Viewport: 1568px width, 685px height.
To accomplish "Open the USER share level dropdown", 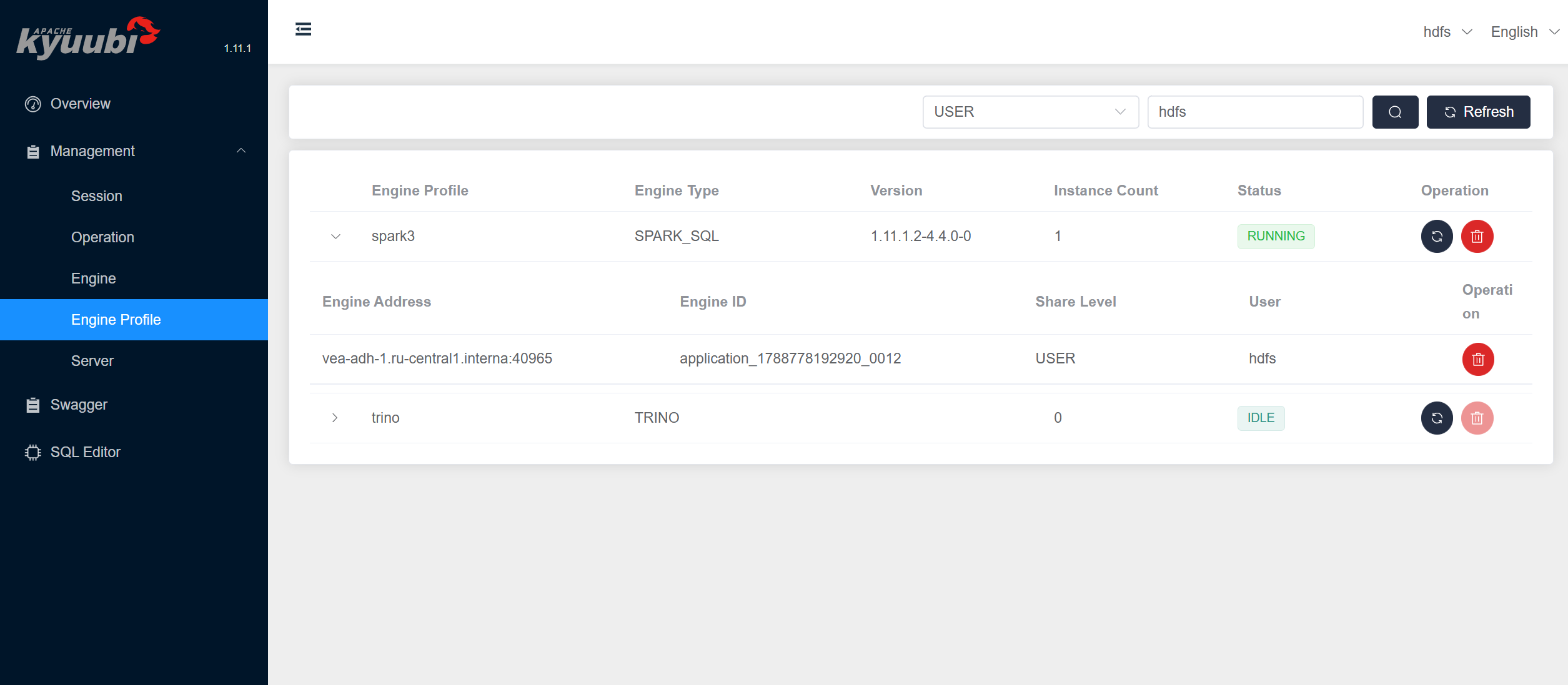I will 1030,112.
